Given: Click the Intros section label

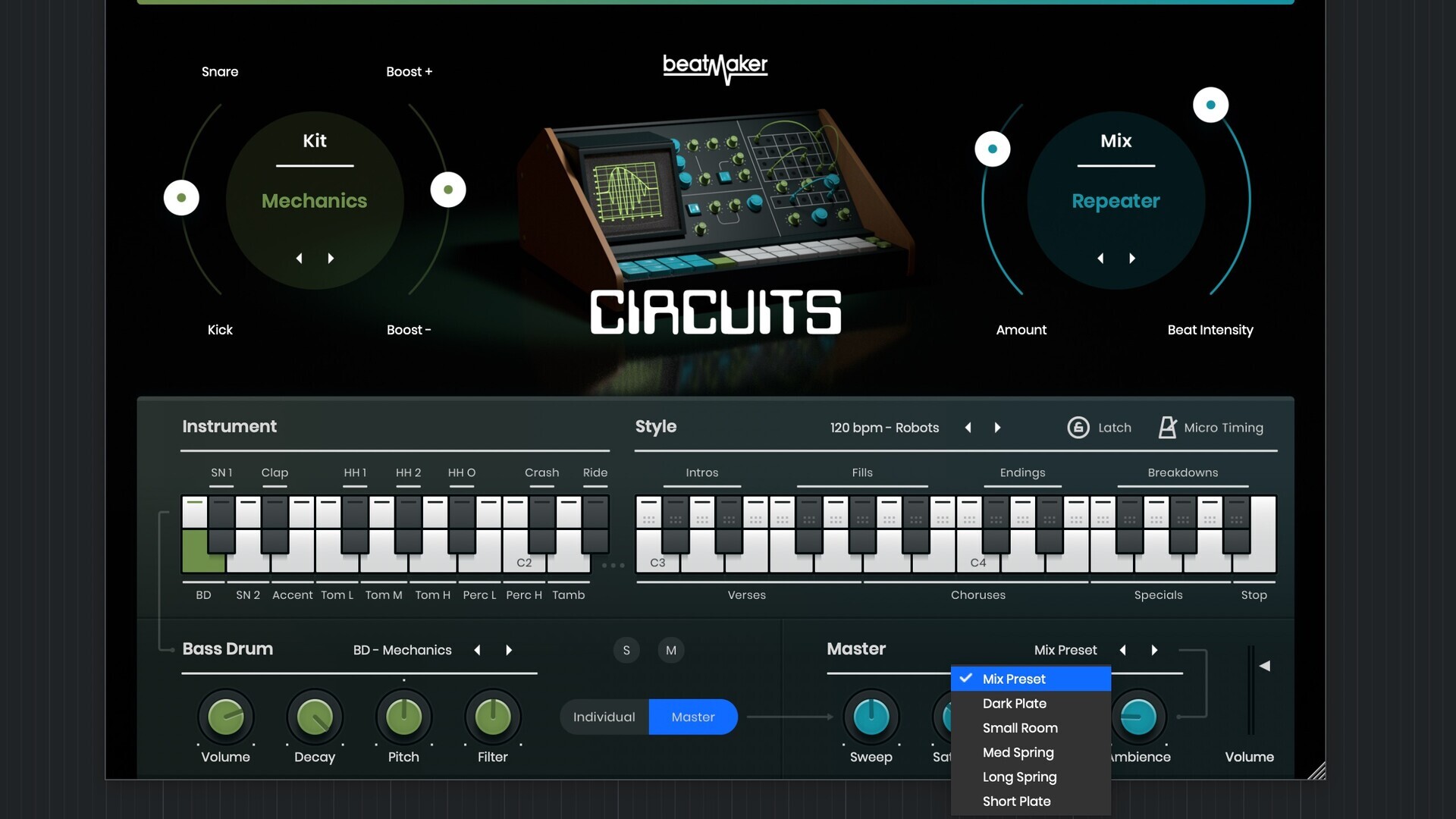Looking at the screenshot, I should pos(701,472).
